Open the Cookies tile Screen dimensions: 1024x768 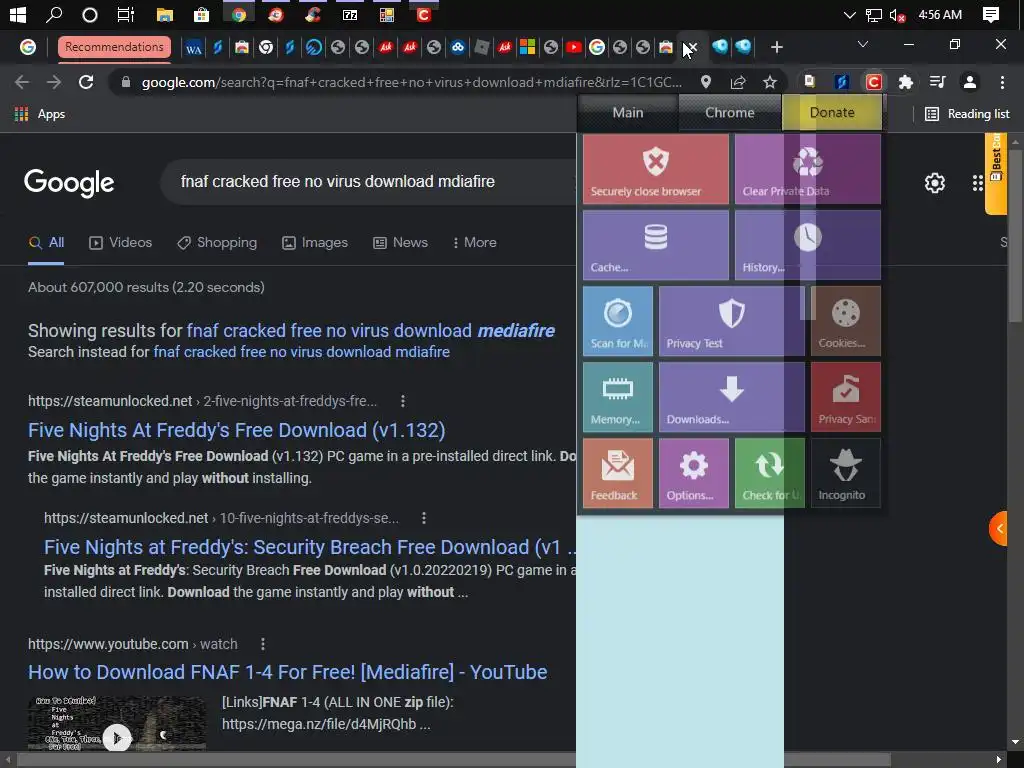(846, 321)
